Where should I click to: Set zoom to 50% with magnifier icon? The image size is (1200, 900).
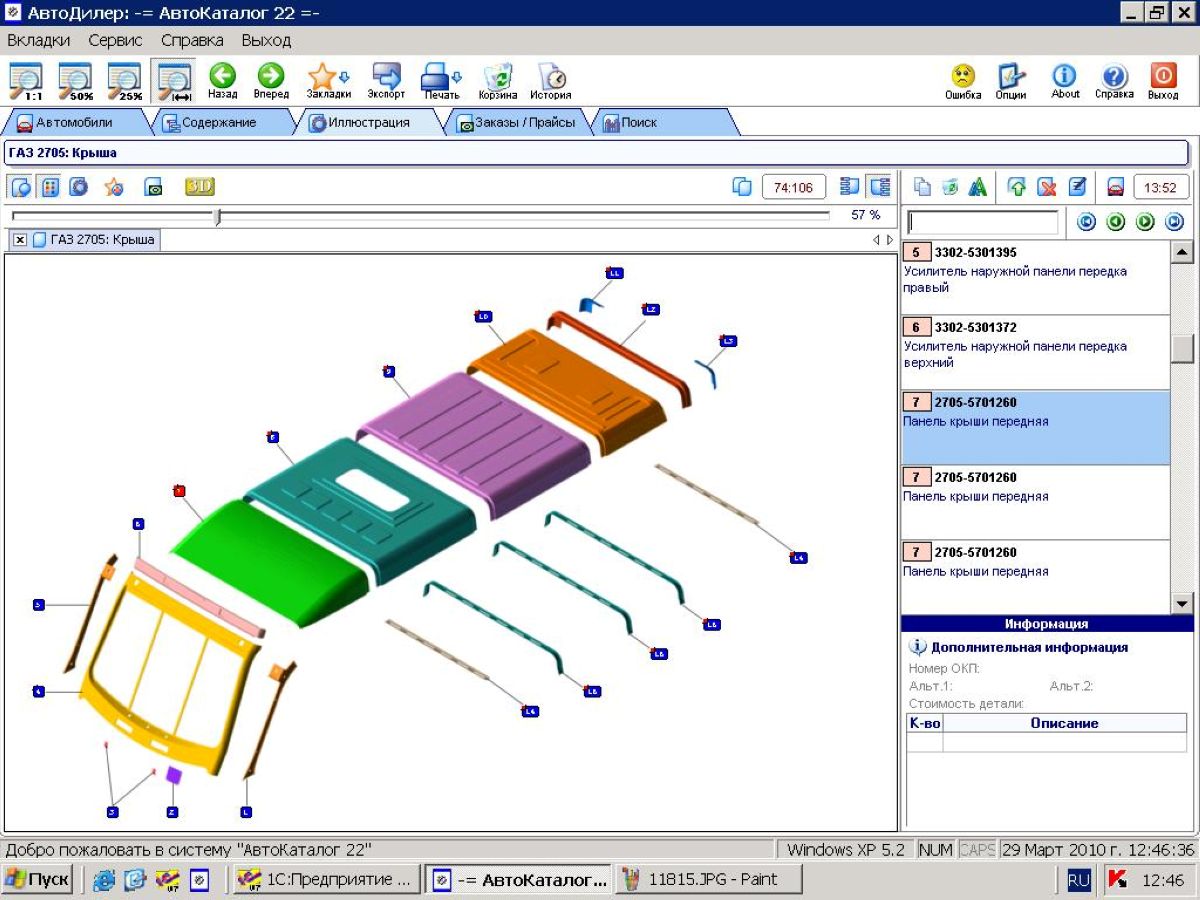tap(75, 80)
